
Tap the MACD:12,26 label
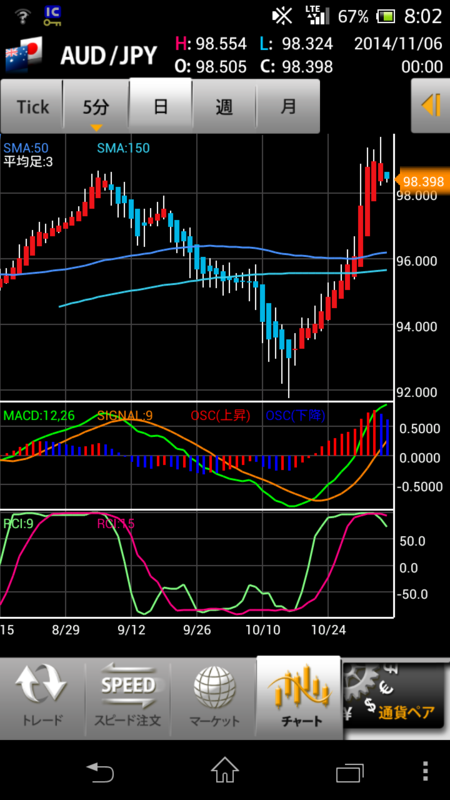coord(39,415)
